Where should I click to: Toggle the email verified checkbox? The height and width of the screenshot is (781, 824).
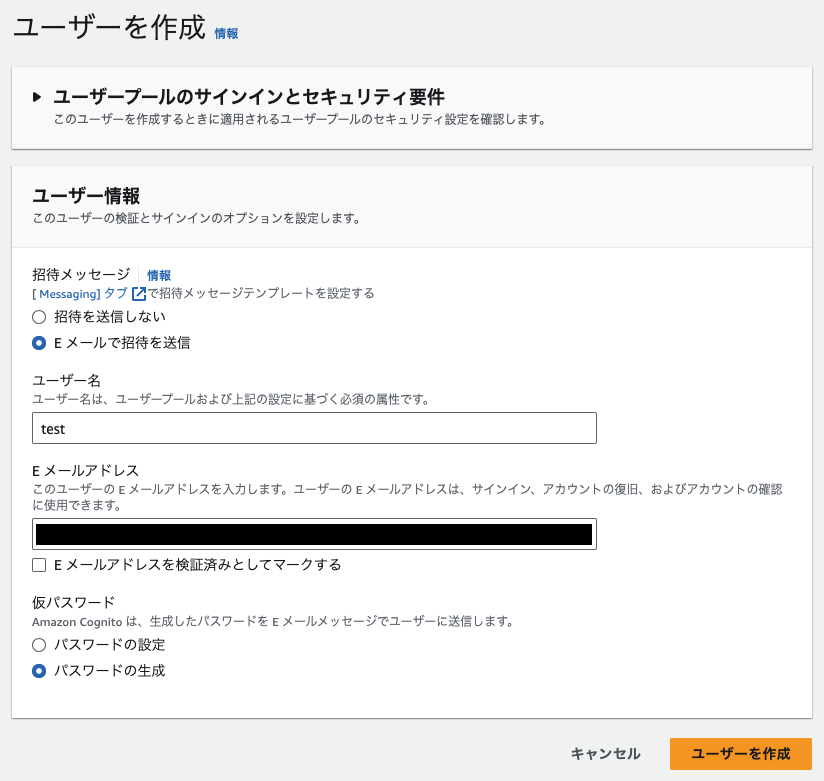point(38,565)
